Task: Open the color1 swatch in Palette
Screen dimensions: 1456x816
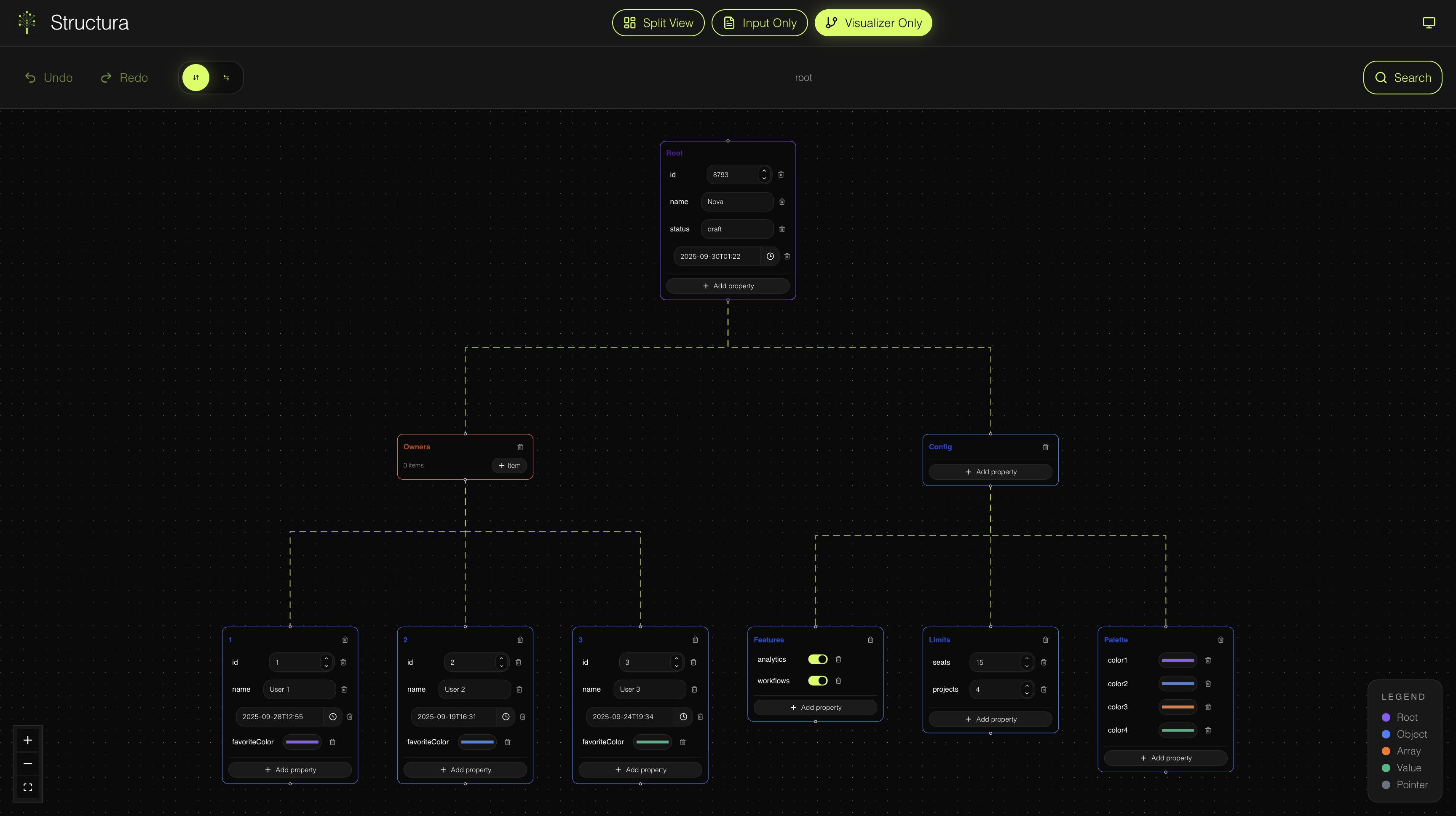Action: 1178,660
